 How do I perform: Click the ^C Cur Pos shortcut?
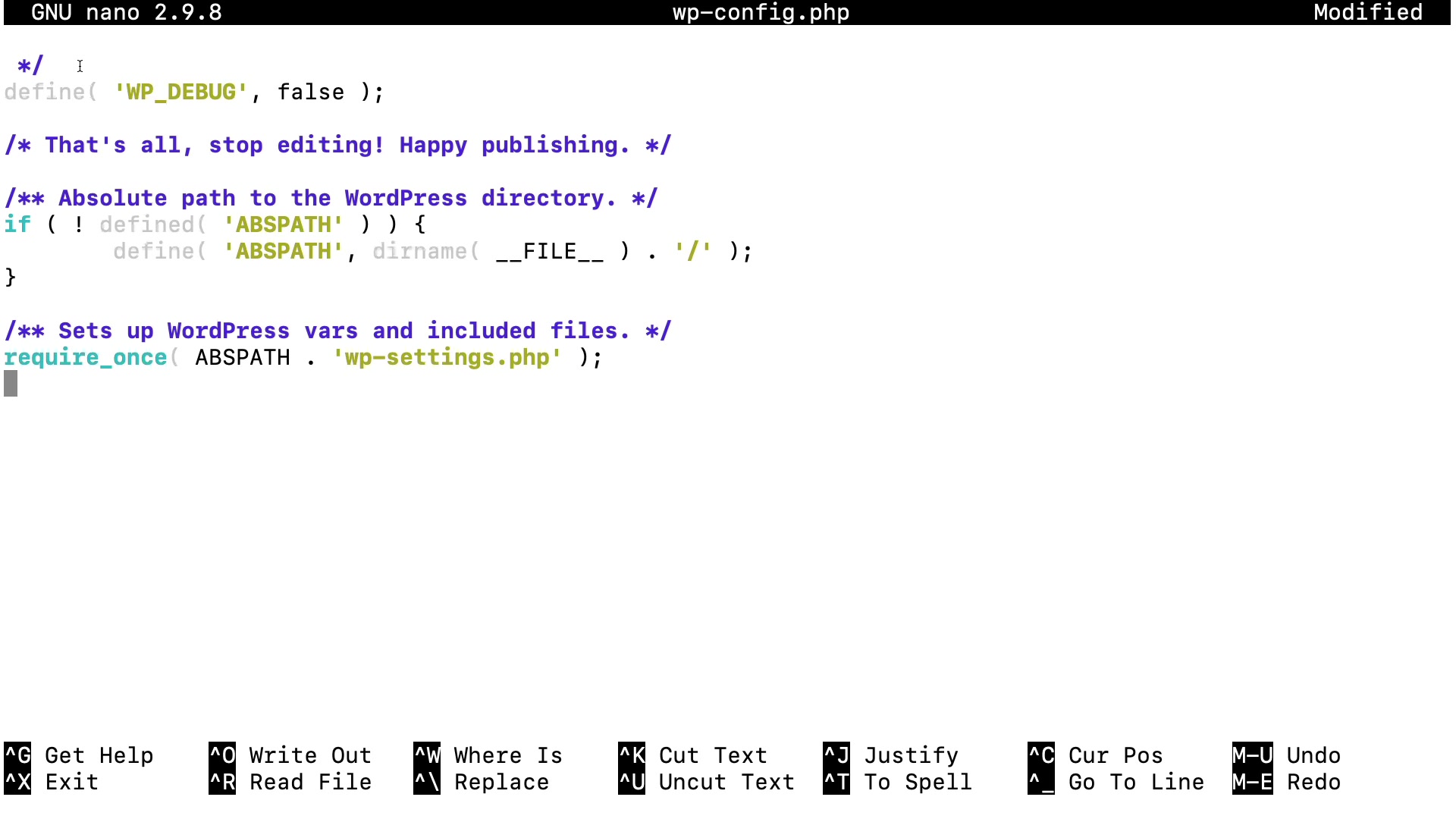tap(1096, 755)
